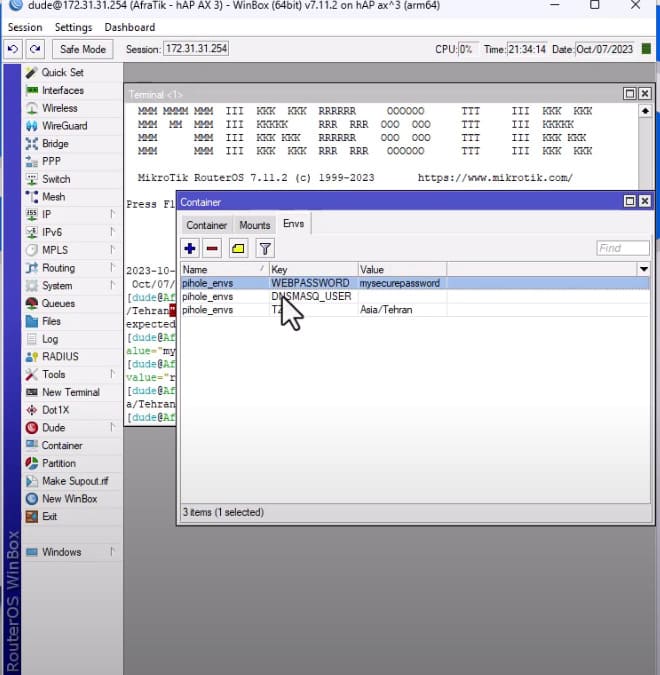Select the WEBPASSWORD env row
The image size is (660, 675).
click(x=415, y=283)
